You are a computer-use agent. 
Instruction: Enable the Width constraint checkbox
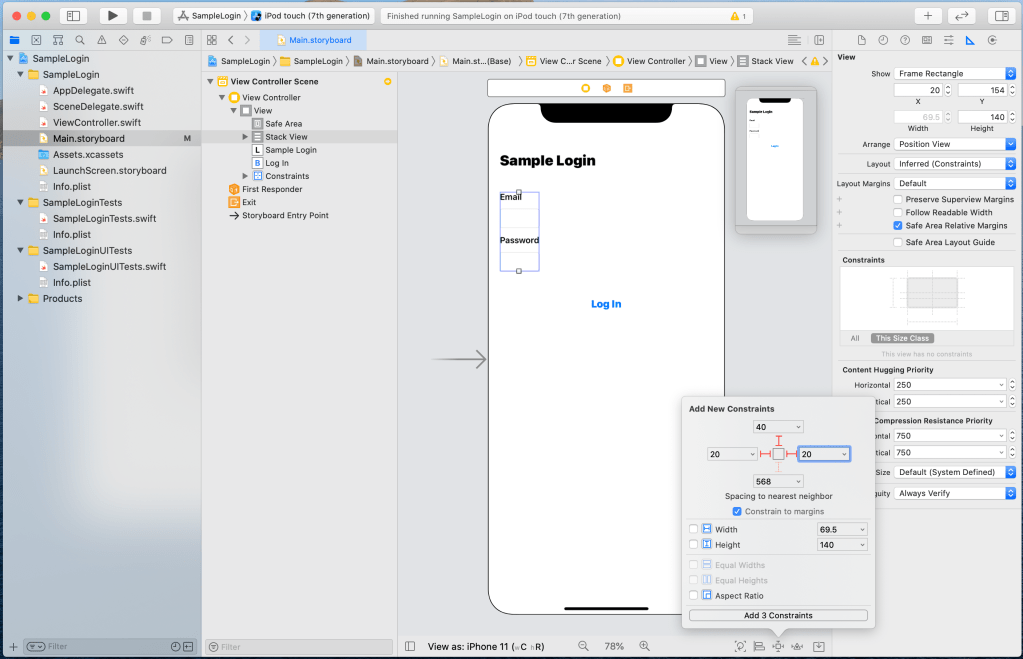[694, 529]
